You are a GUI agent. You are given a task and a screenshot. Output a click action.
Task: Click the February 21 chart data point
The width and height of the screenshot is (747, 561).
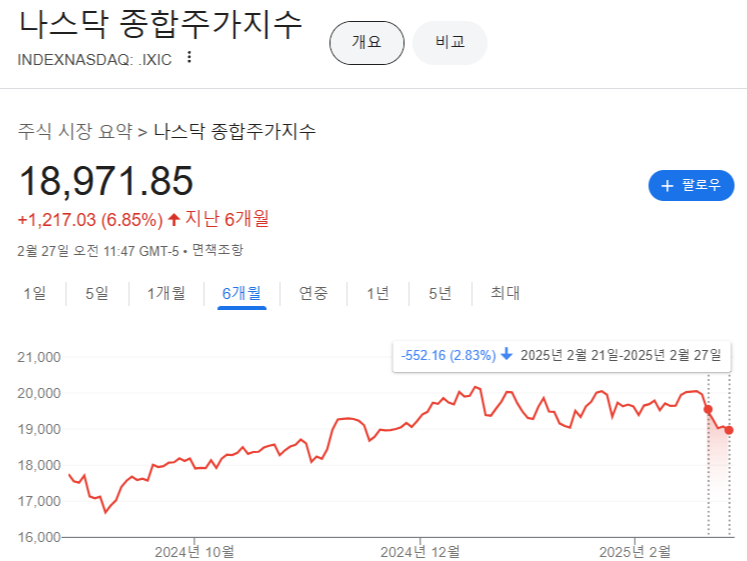[708, 409]
